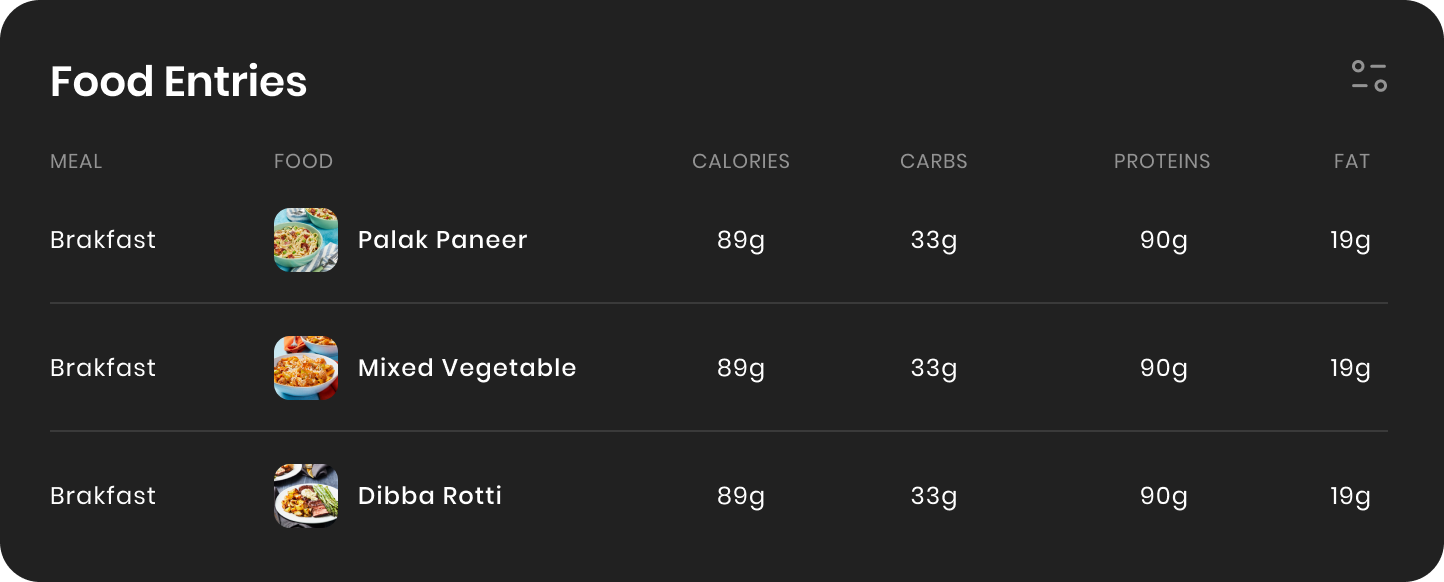The height and width of the screenshot is (582, 1444).
Task: Click the Mixed Vegetable food thumbnail
Action: (306, 368)
